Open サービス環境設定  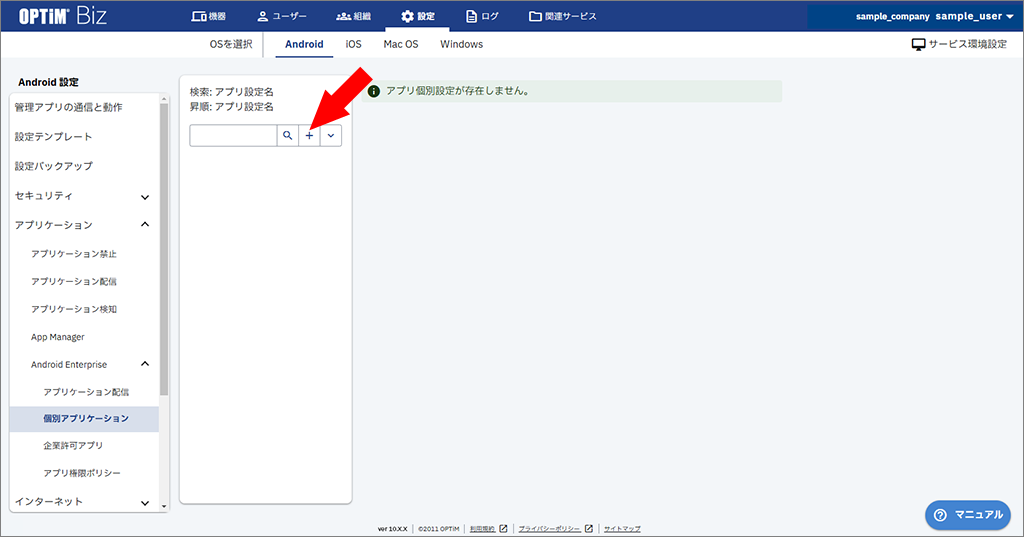click(959, 44)
